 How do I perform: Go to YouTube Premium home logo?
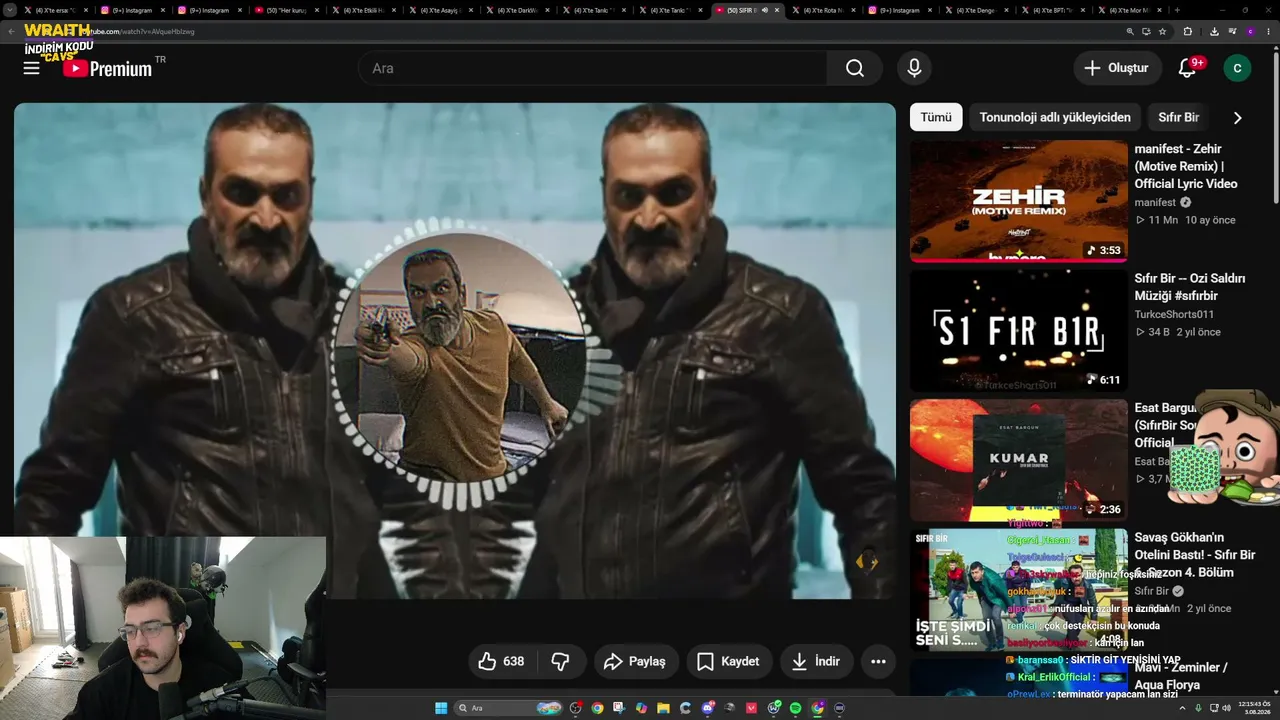coord(107,68)
